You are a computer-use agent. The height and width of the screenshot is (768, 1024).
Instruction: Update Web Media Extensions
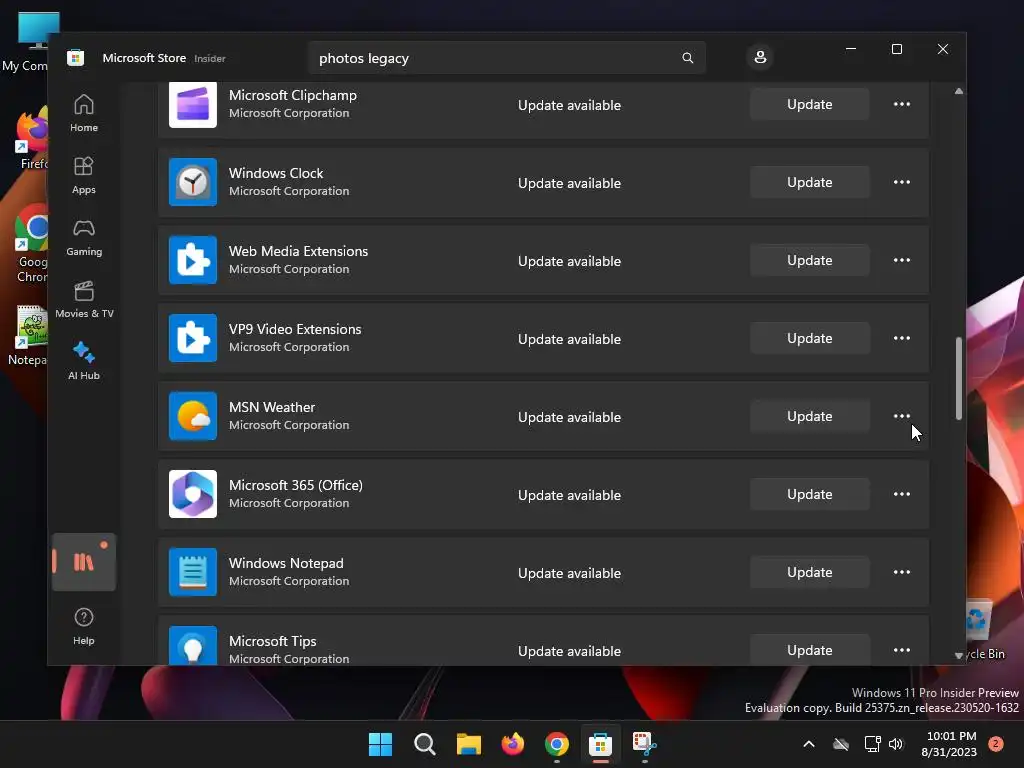(x=809, y=260)
